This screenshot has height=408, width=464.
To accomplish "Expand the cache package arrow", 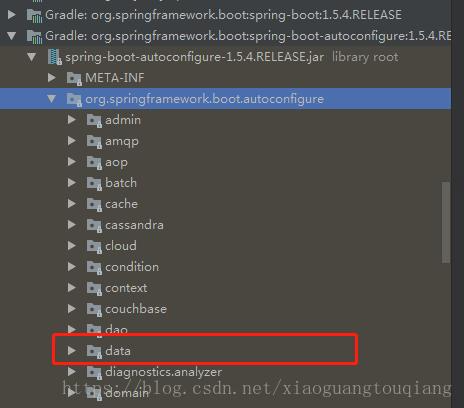I will pos(72,204).
